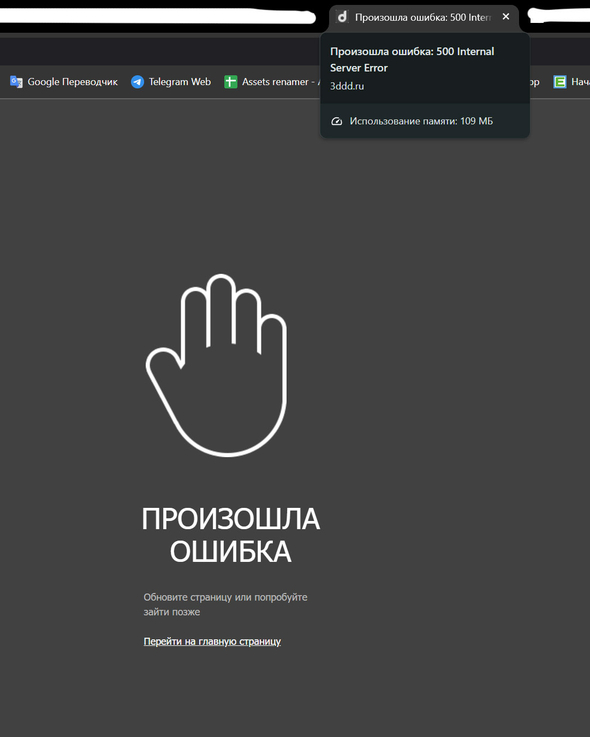The image size is (590, 737).
Task: Follow the Перейти на главную страницу link
Action: pyautogui.click(x=212, y=642)
